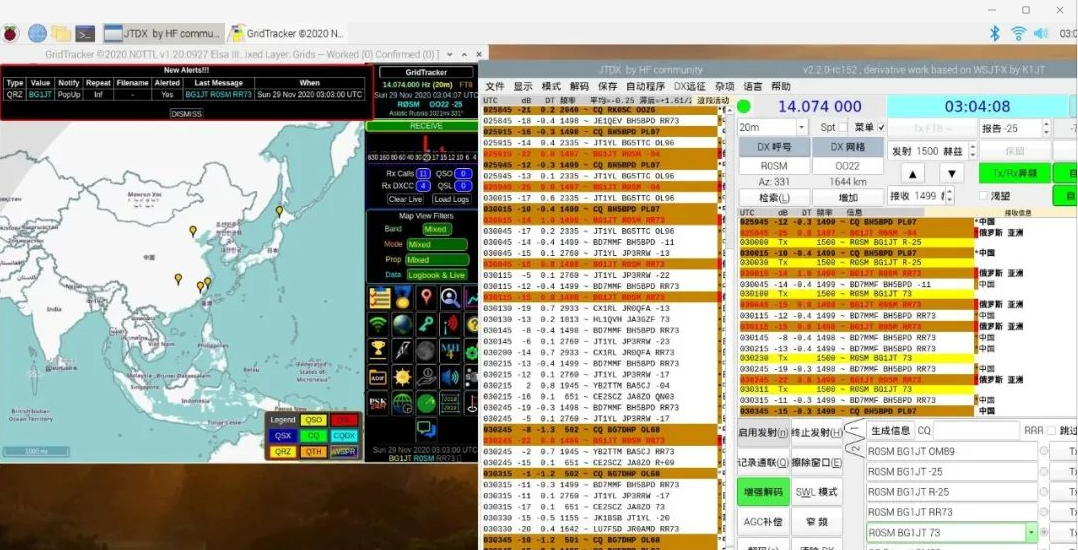Launch the web browser globe icon
The image size is (1078, 550).
tap(37, 33)
